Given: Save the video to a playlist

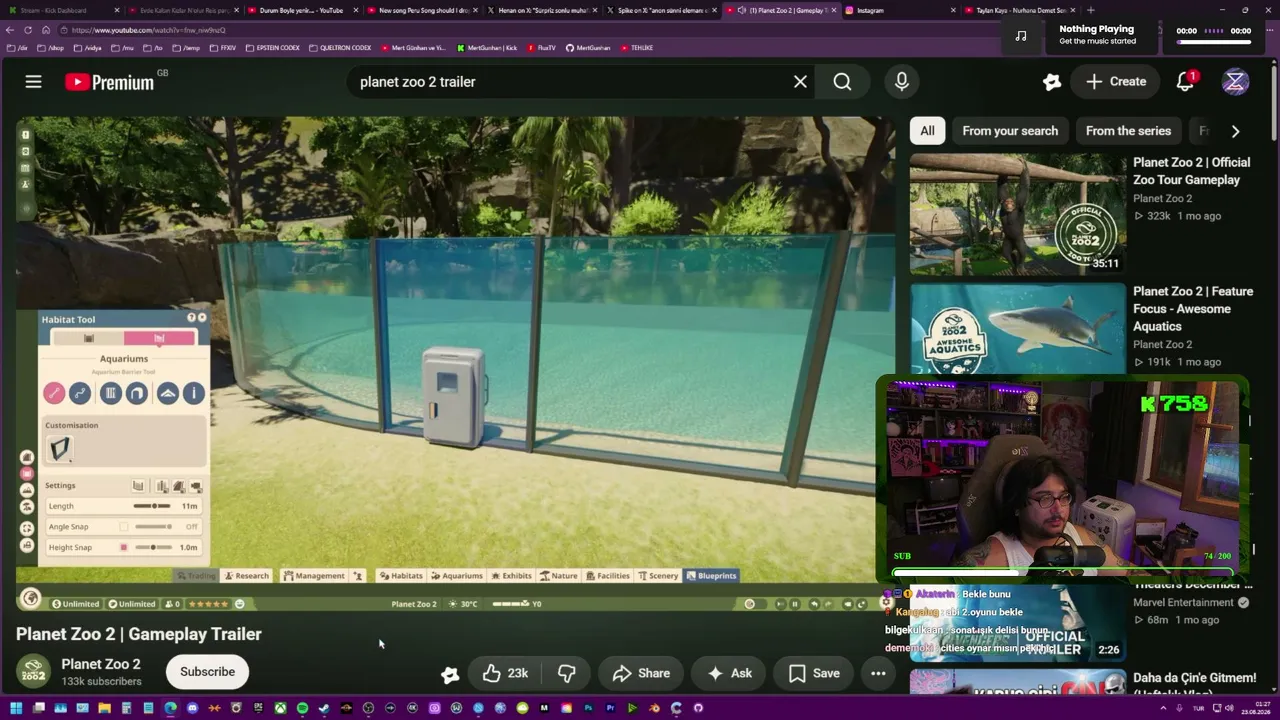Looking at the screenshot, I should (814, 673).
